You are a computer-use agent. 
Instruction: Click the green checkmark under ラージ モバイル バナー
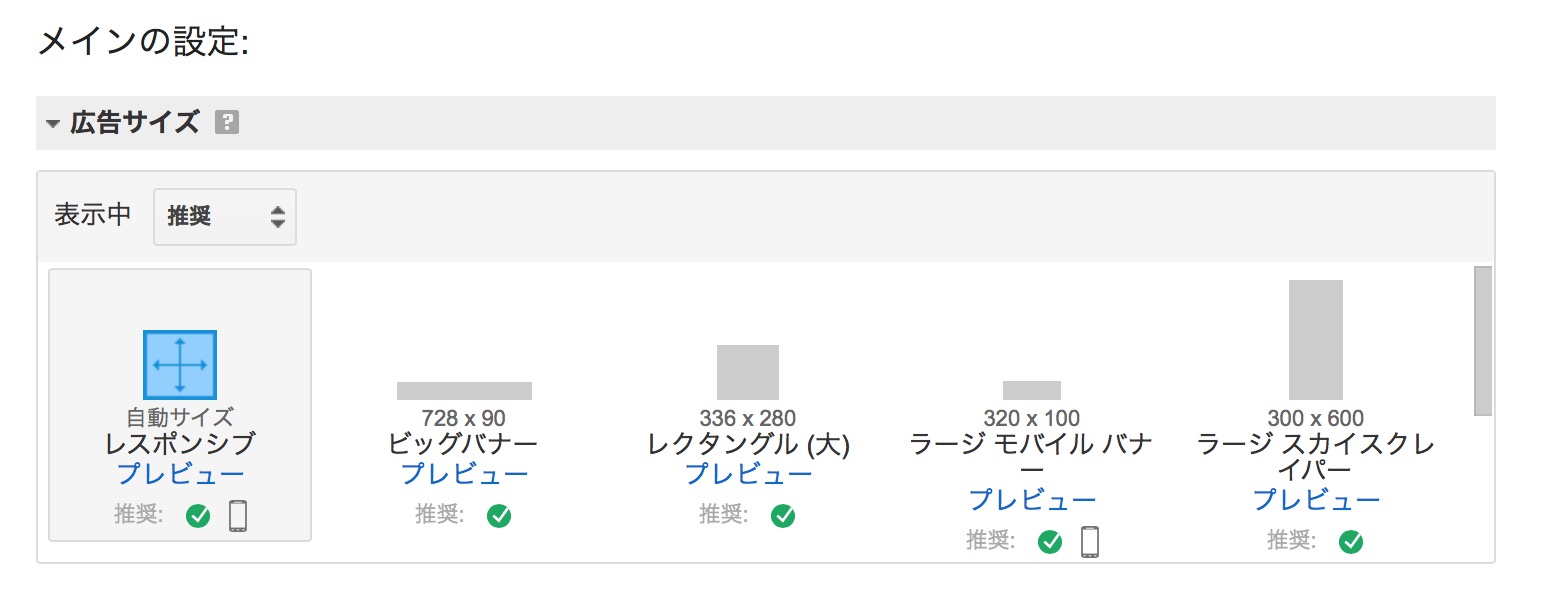[1050, 541]
